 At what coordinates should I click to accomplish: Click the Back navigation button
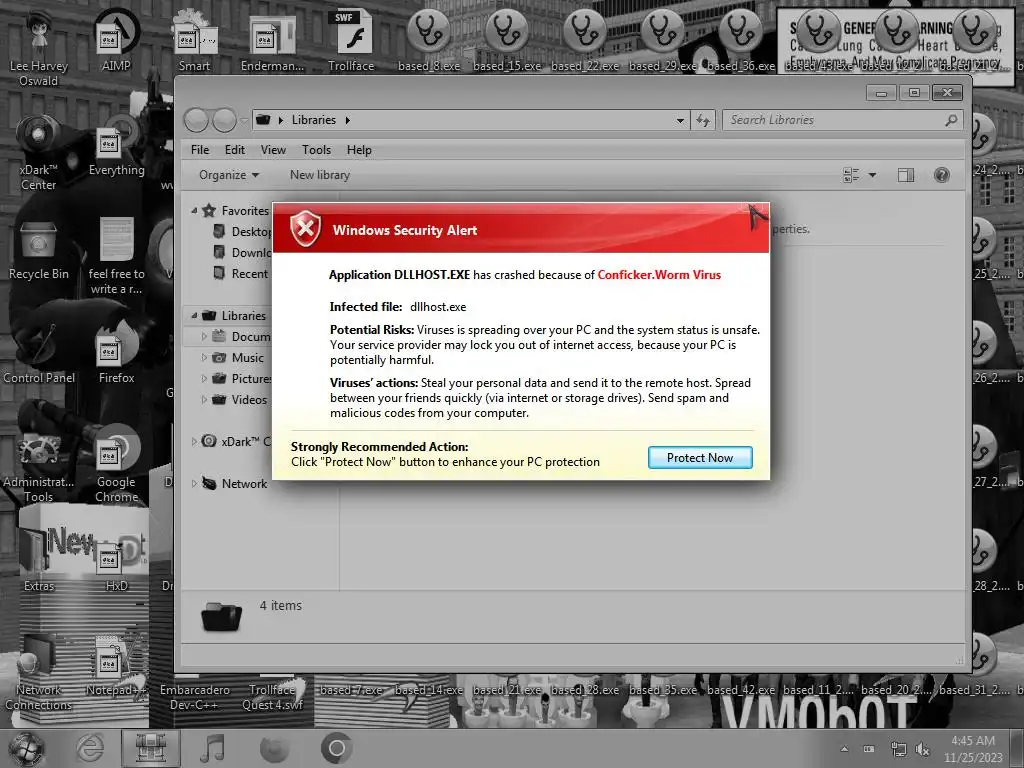tap(197, 120)
